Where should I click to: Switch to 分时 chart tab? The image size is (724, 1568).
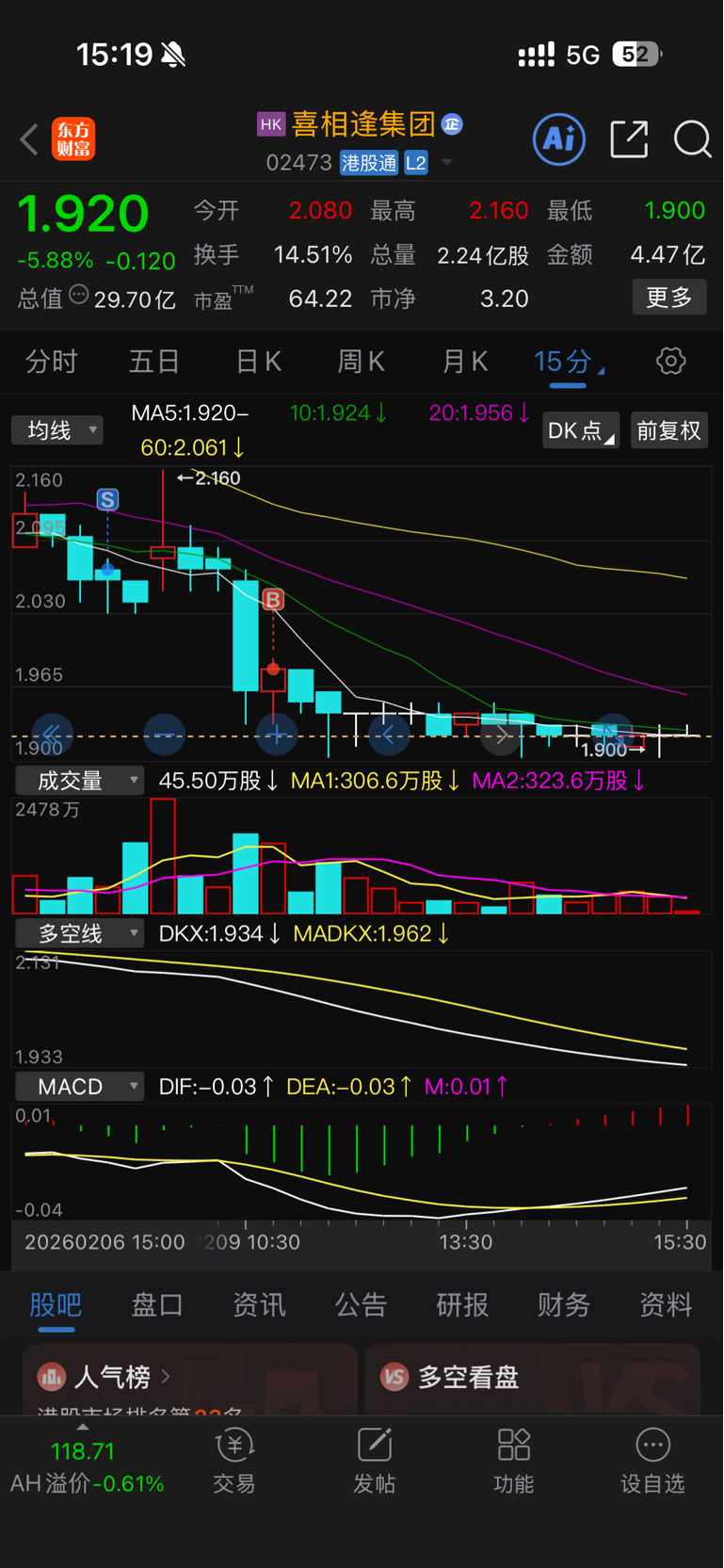[x=52, y=362]
